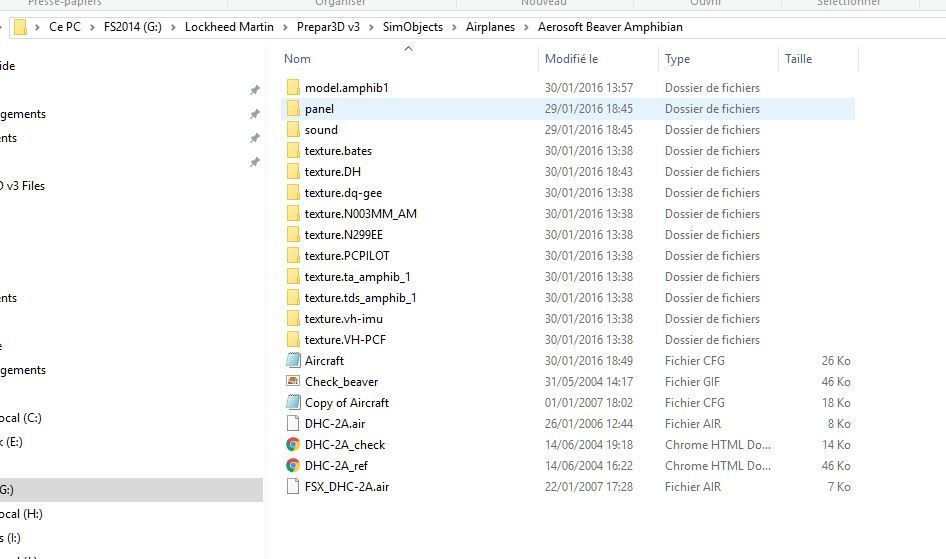This screenshot has width=946, height=559.
Task: Click the 30/01/2016 13:57 date of model.amphib1
Action: tap(589, 87)
